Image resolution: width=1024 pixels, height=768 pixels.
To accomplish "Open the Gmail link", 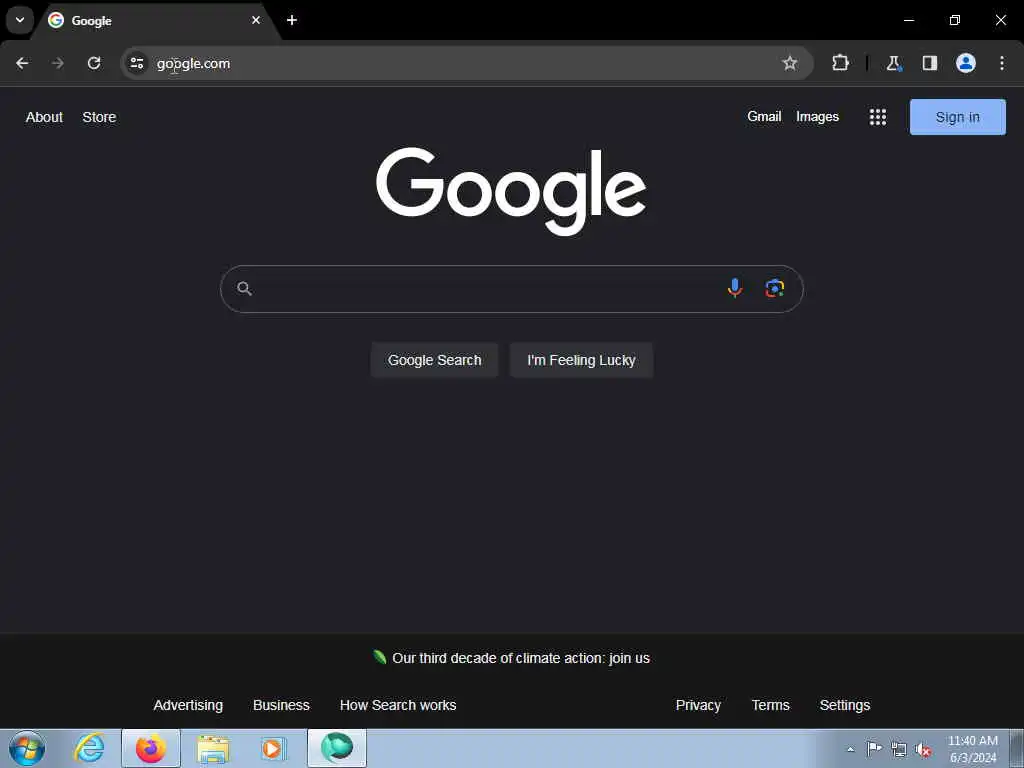I will coord(764,116).
